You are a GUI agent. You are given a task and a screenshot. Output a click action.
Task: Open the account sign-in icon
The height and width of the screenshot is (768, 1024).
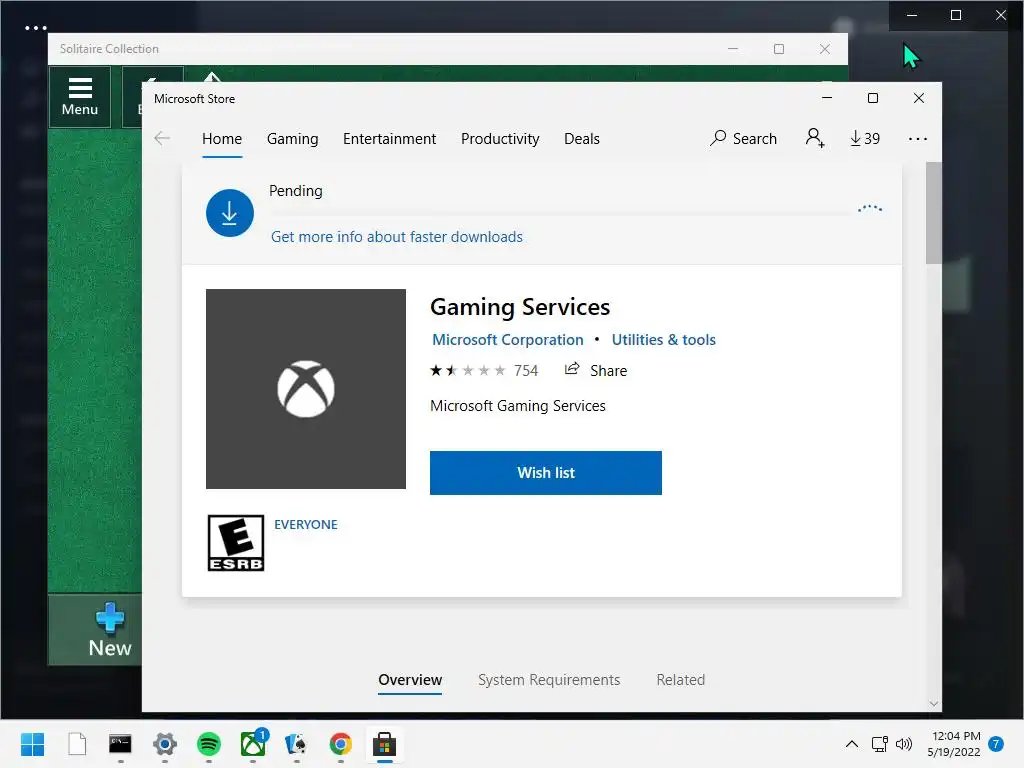pos(814,138)
